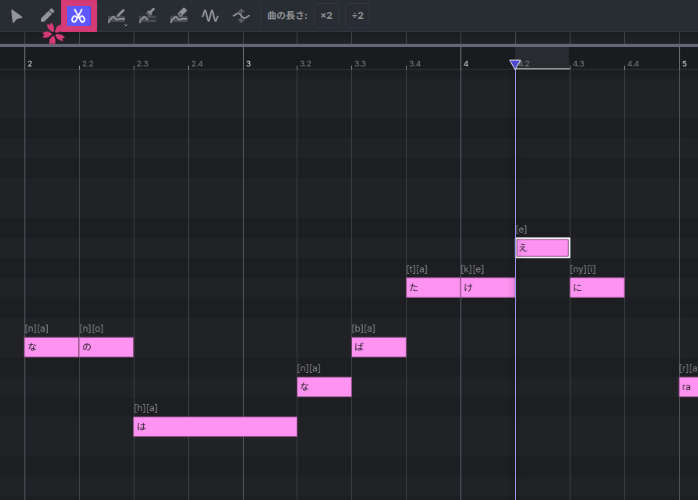Image resolution: width=698 pixels, height=500 pixels.
Task: Open the pitch curve pen tool dropdown
Action: tap(117, 16)
